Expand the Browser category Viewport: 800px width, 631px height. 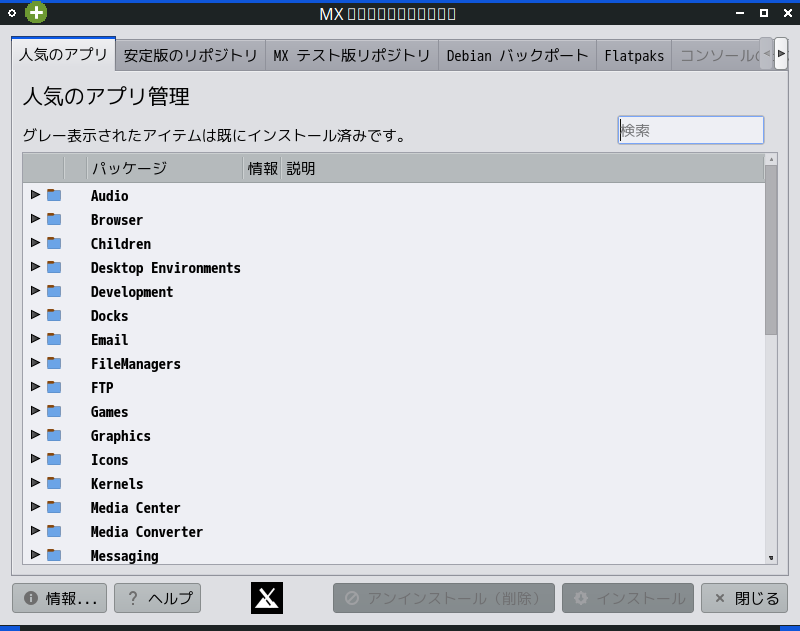click(35, 218)
